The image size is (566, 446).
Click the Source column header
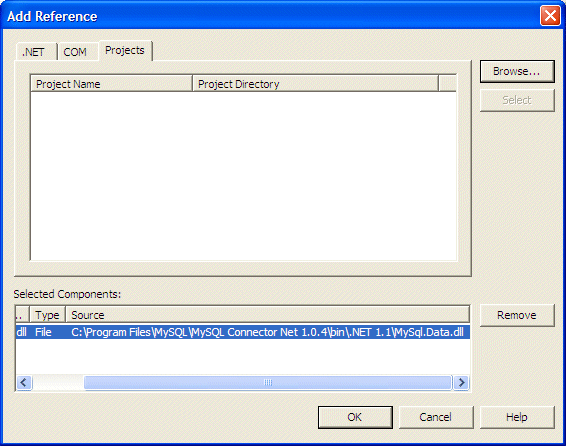click(267, 315)
